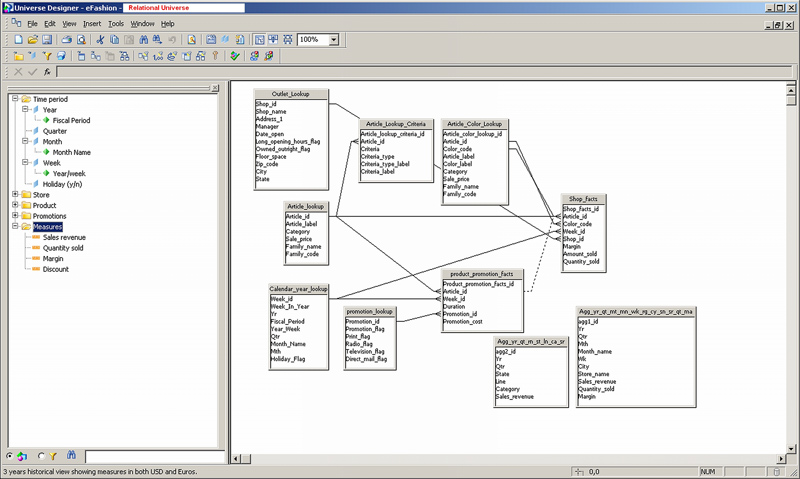Select the Quantity sold measure

click(63, 248)
